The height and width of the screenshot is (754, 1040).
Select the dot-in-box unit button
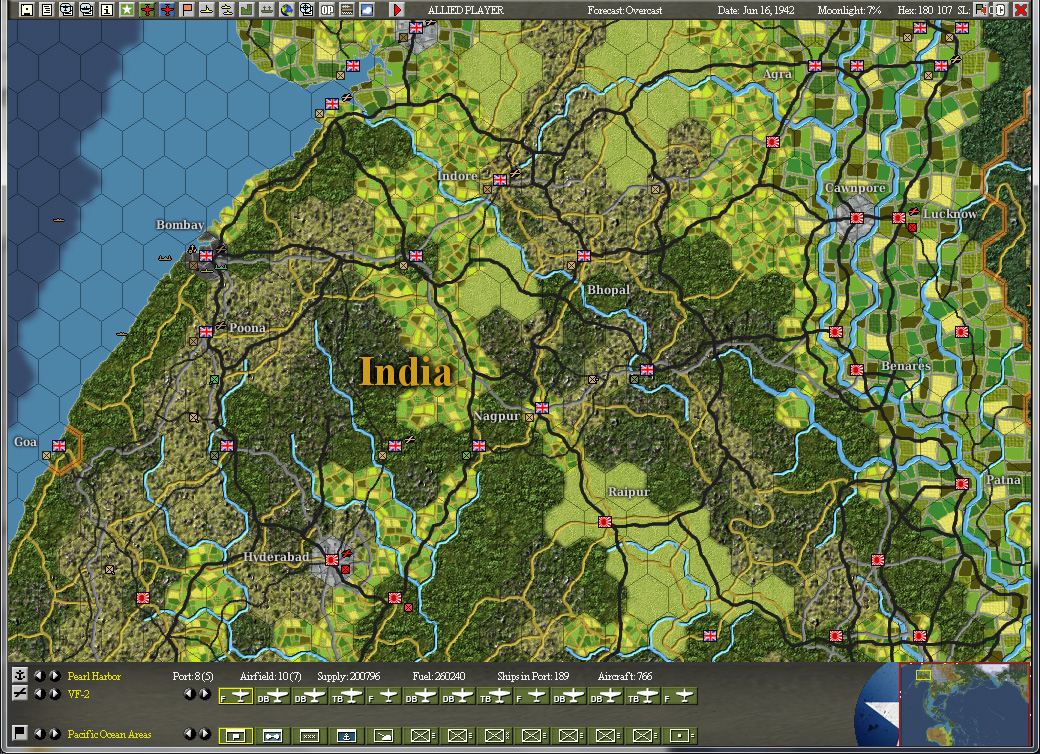pos(680,735)
